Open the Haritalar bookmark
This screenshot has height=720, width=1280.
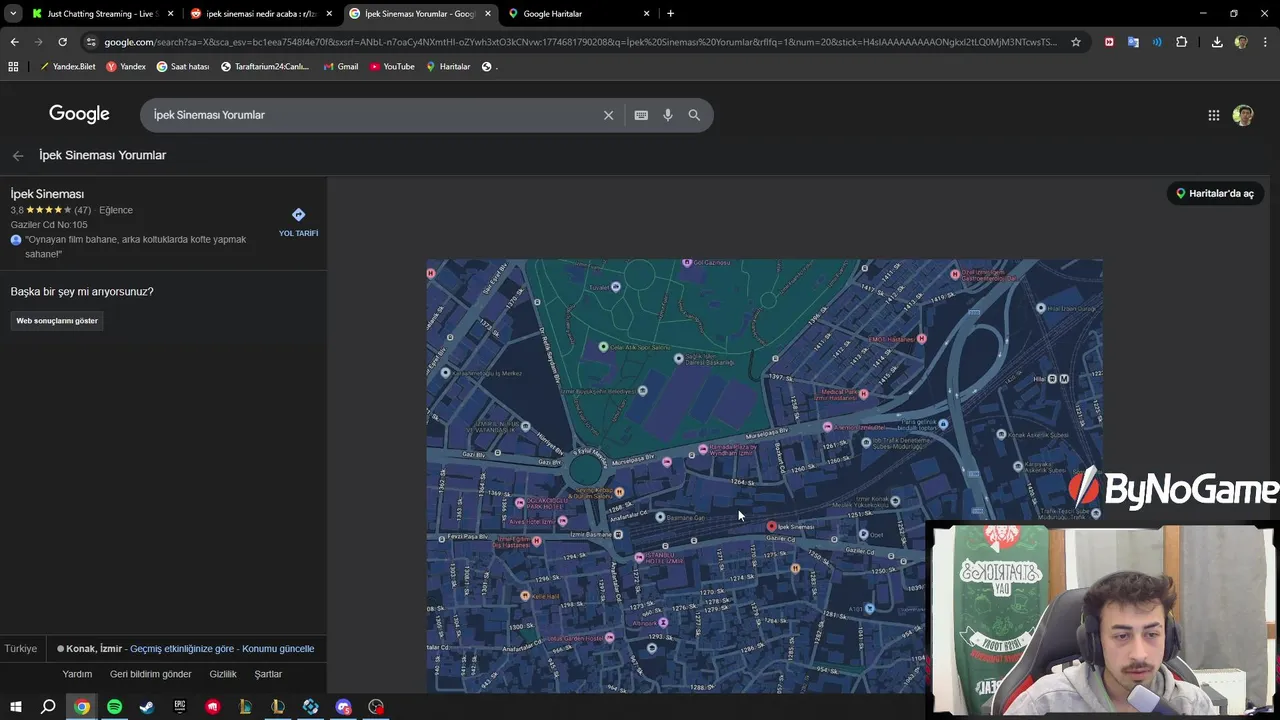448,67
